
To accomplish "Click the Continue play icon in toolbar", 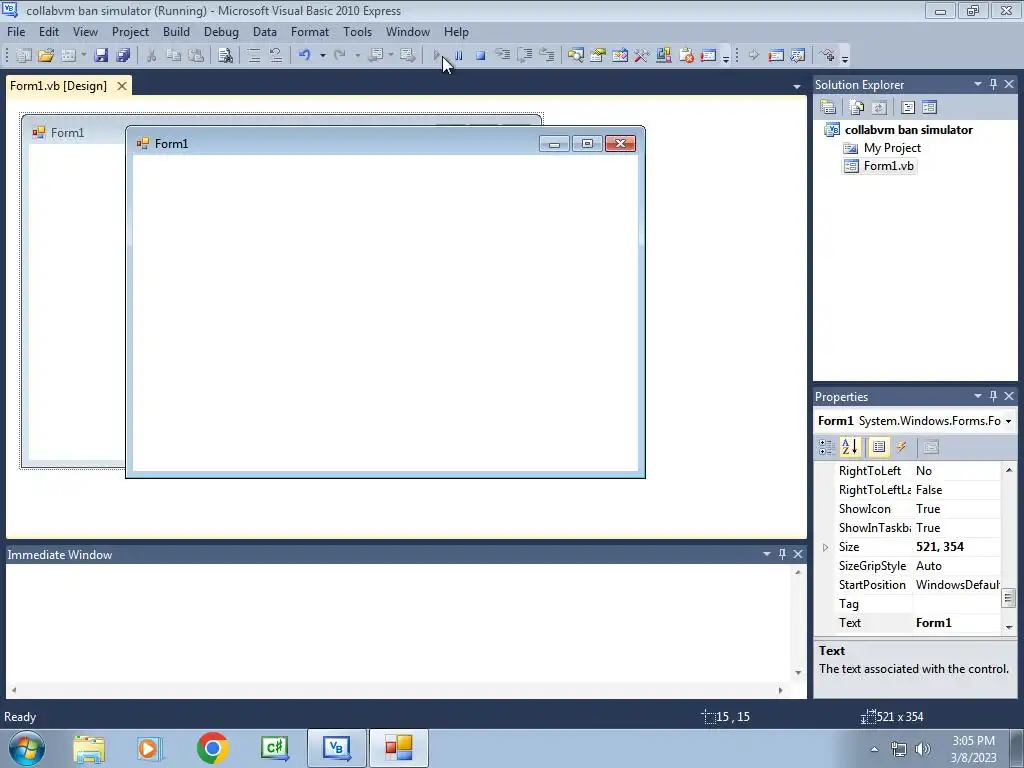I will coord(436,56).
